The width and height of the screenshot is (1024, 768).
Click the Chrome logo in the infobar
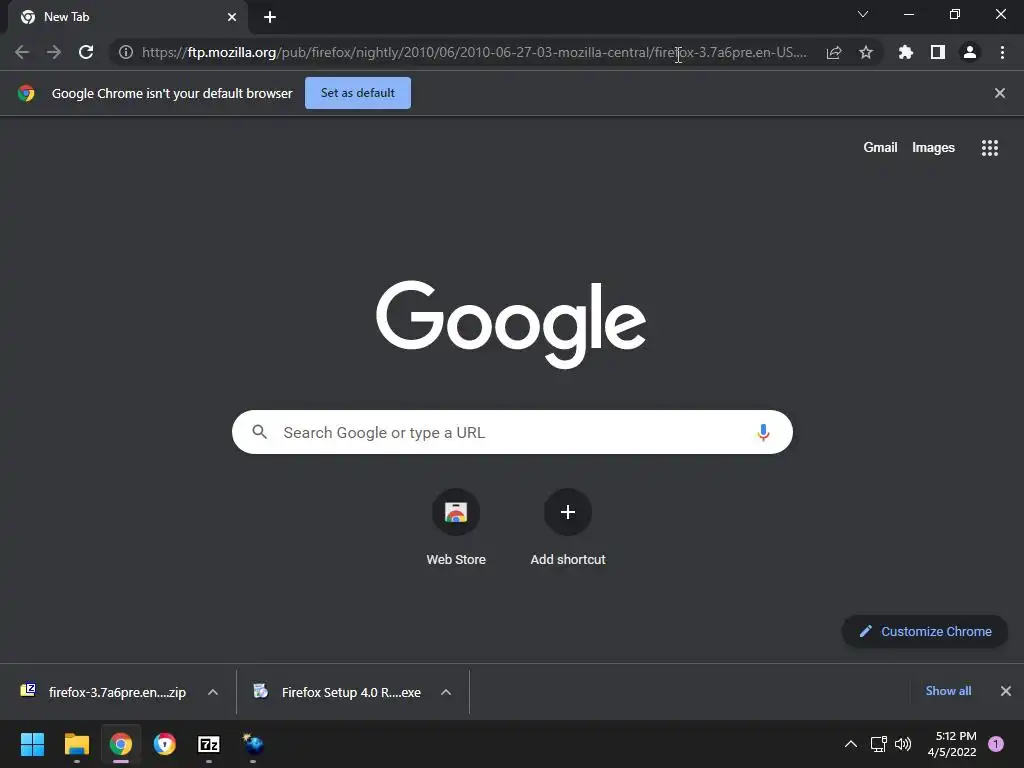(26, 93)
